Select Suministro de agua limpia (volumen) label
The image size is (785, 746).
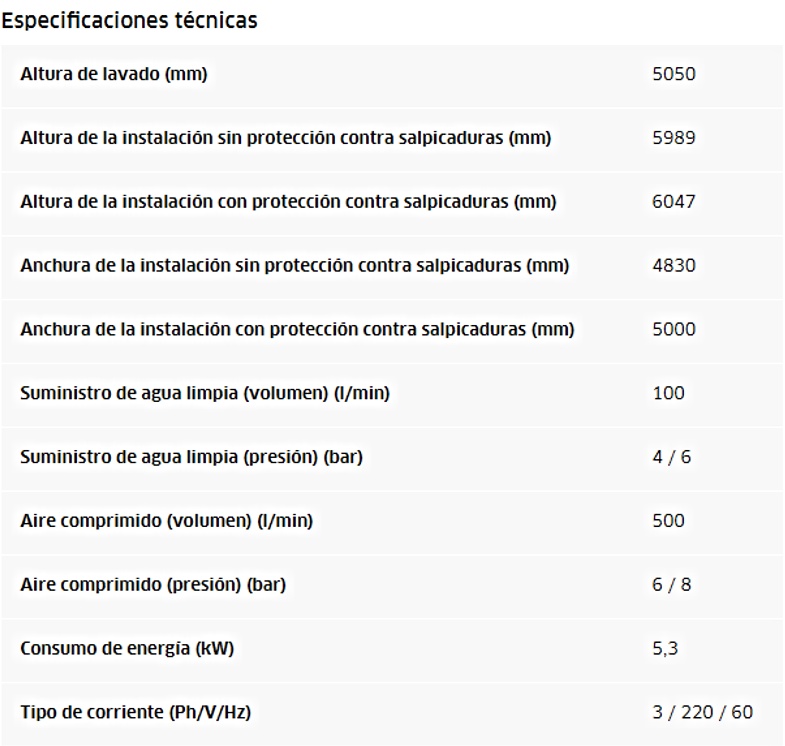coord(205,393)
